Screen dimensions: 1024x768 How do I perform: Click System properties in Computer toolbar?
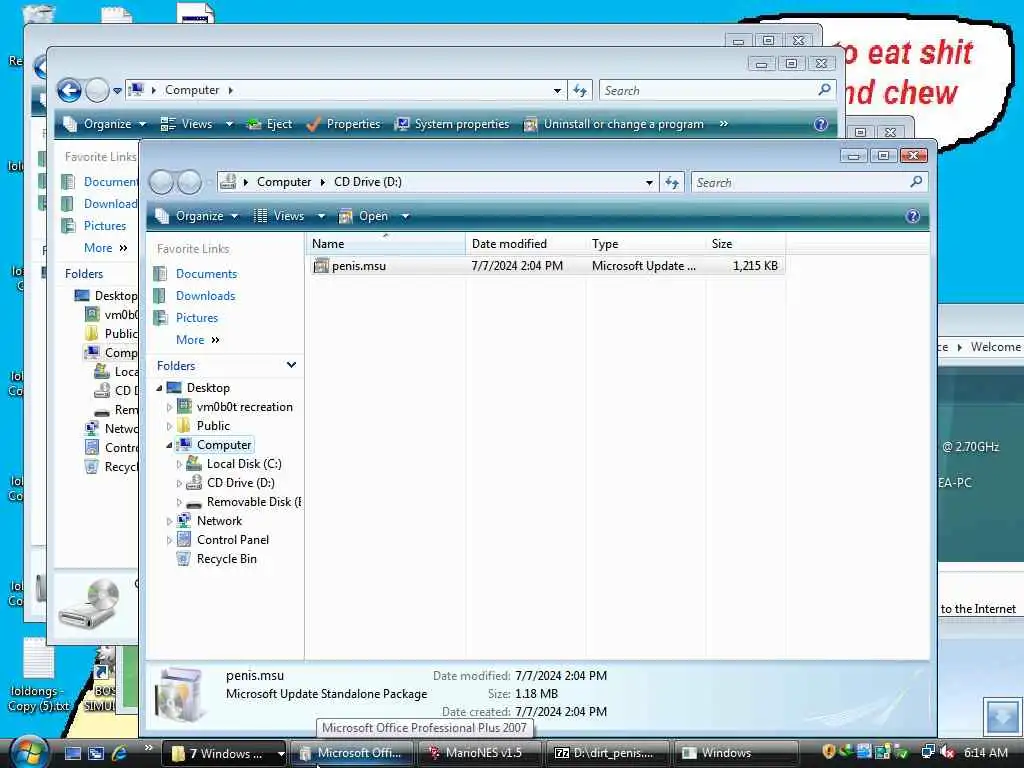[452, 124]
